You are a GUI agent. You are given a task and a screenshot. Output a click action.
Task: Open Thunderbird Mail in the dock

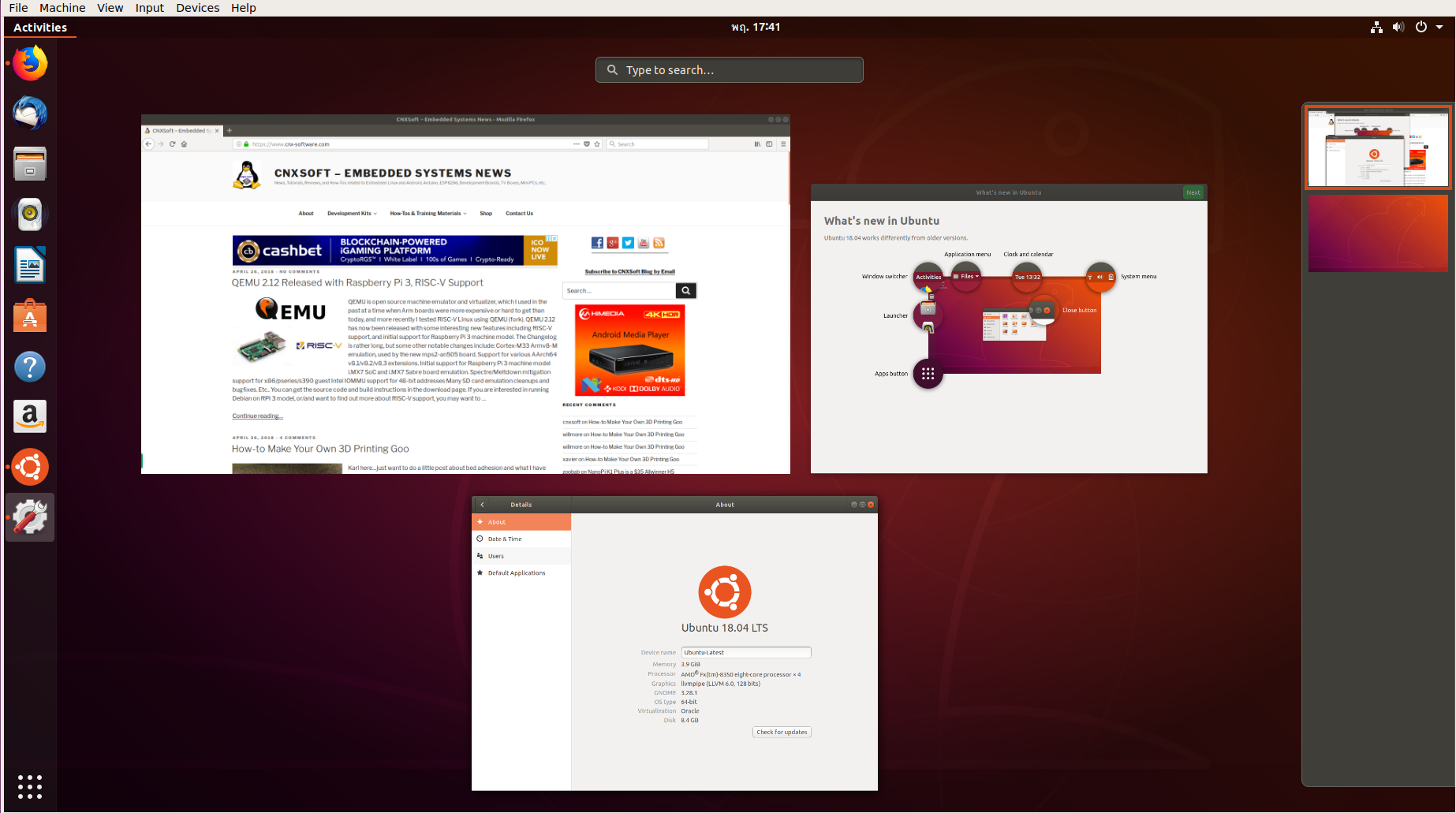(30, 114)
